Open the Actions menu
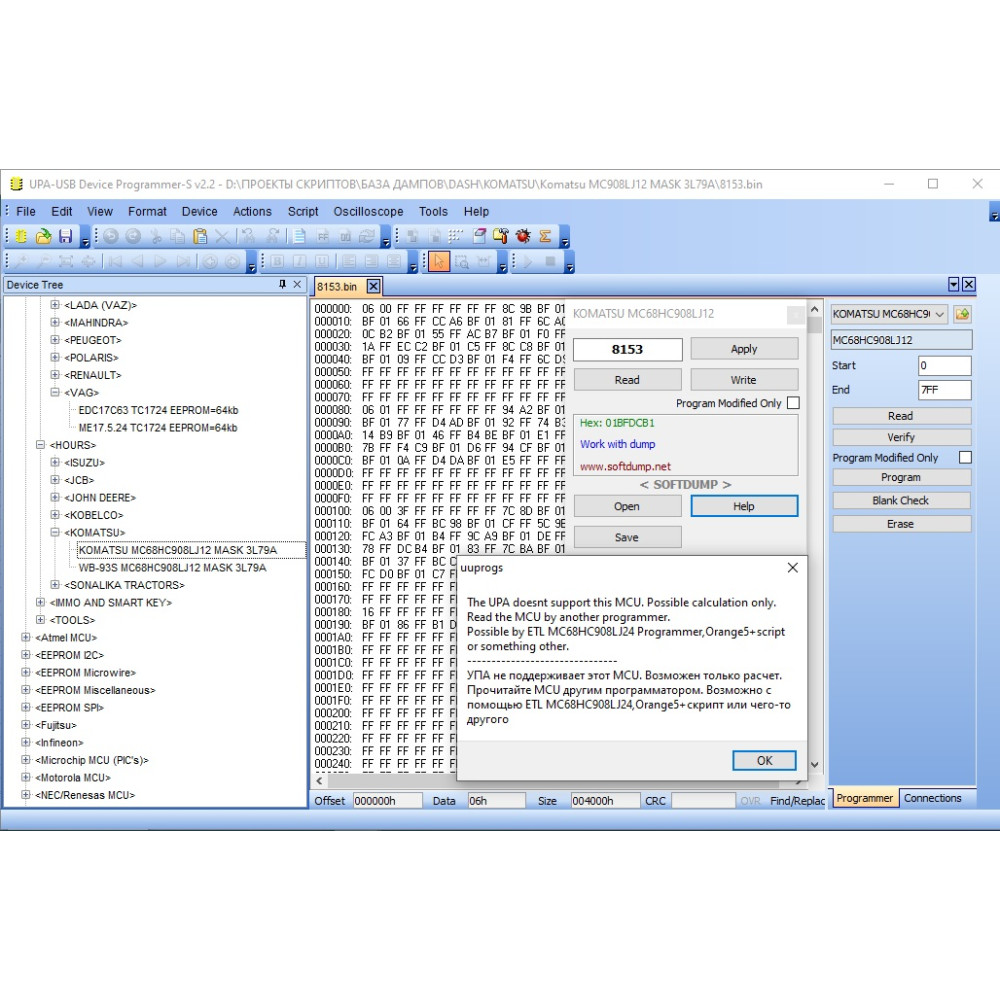 tap(252, 212)
